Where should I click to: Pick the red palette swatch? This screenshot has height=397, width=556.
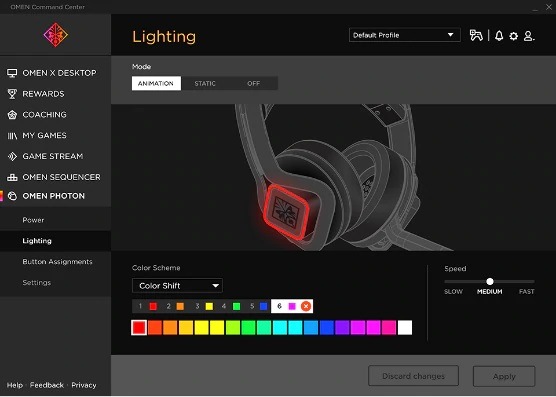(x=139, y=328)
